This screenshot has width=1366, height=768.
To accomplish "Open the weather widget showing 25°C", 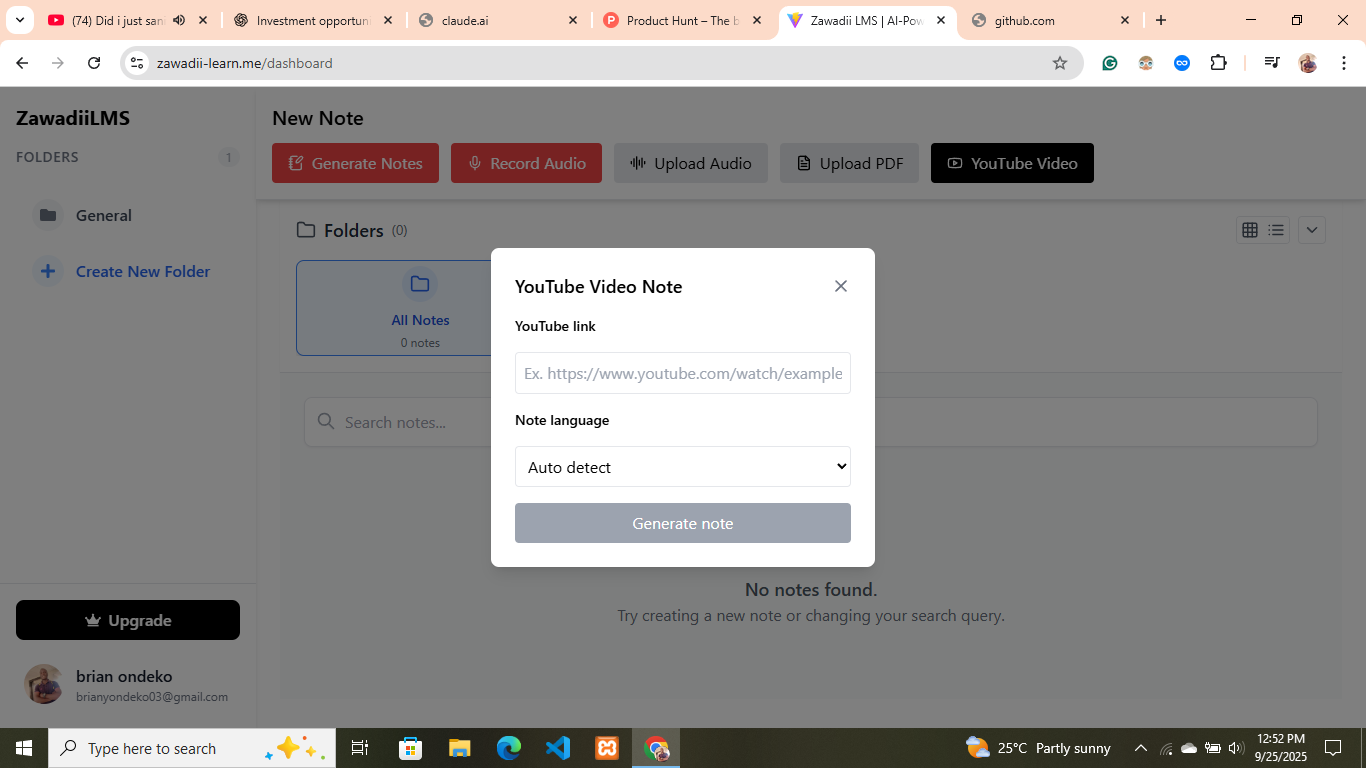I will click(1038, 748).
